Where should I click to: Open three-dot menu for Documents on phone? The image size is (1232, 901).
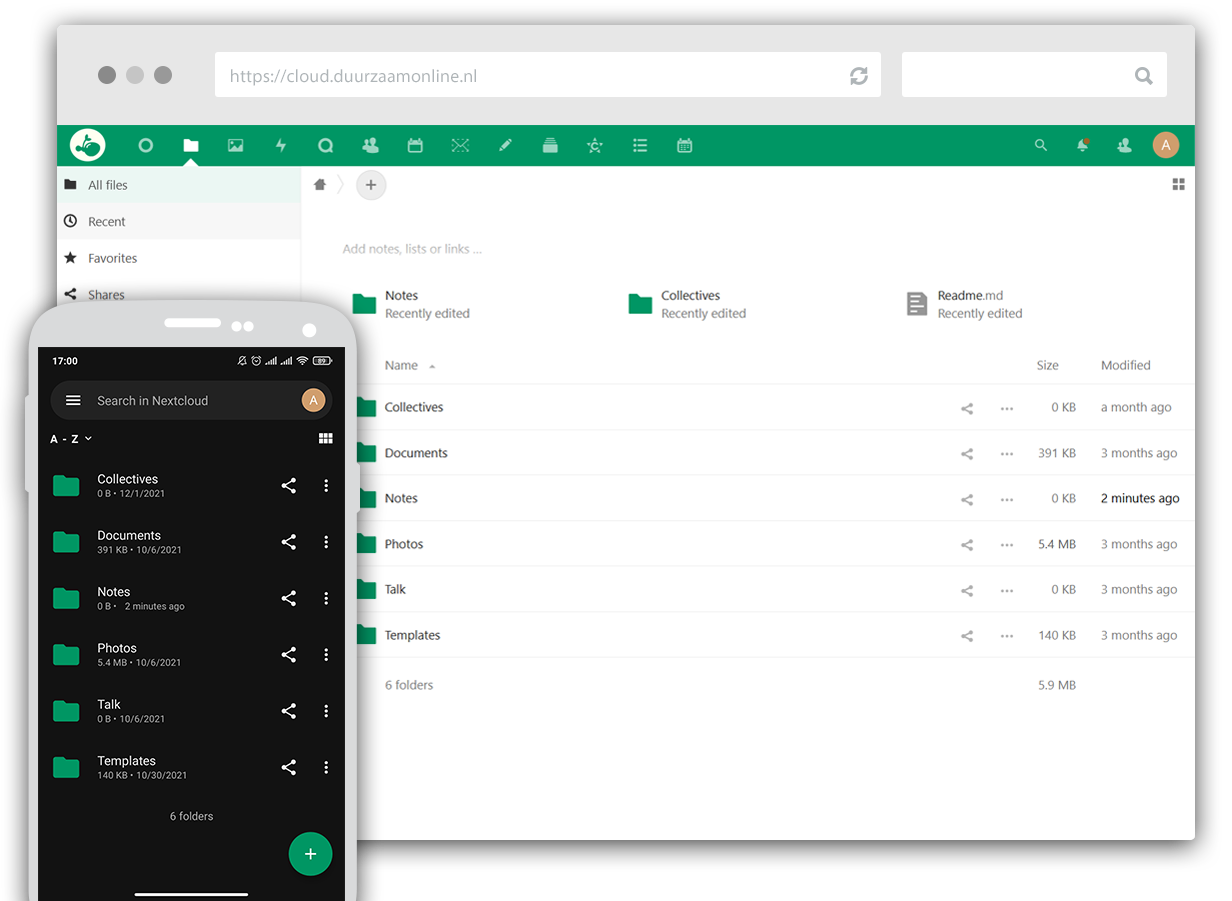tap(326, 542)
